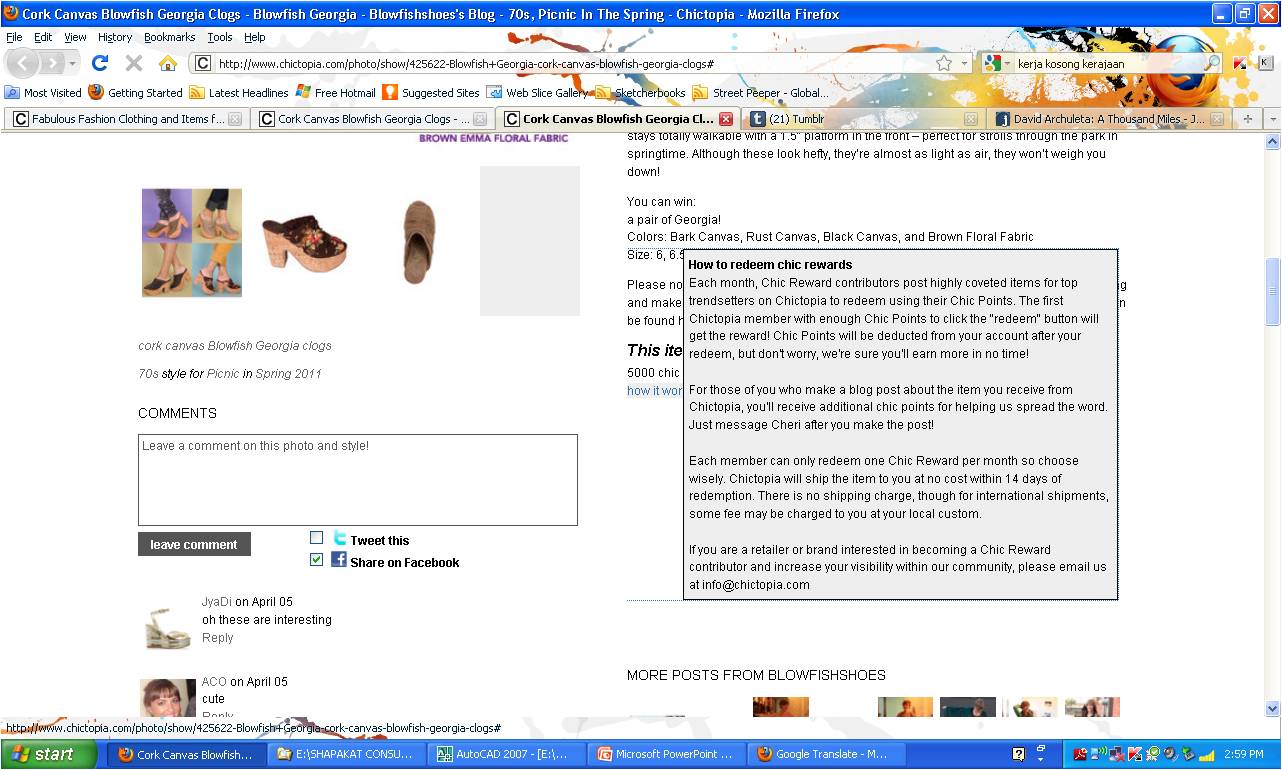Open E:\SHAPAKAT CONSU folder taskbar item

click(348, 754)
